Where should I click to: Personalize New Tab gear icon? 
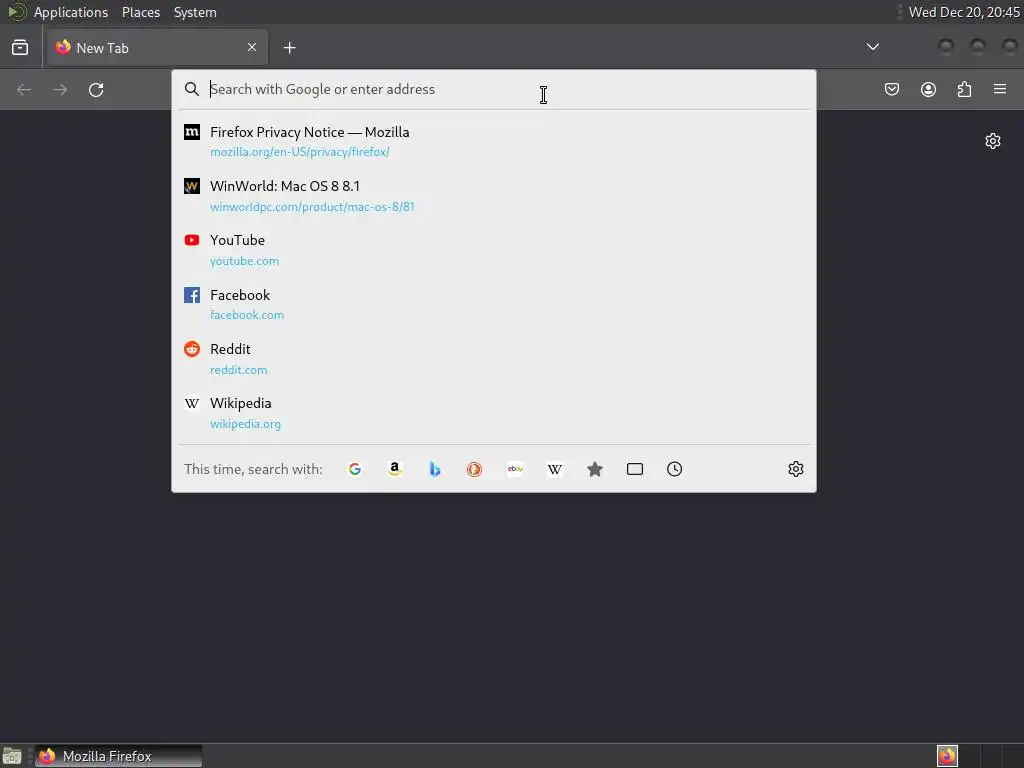click(993, 141)
